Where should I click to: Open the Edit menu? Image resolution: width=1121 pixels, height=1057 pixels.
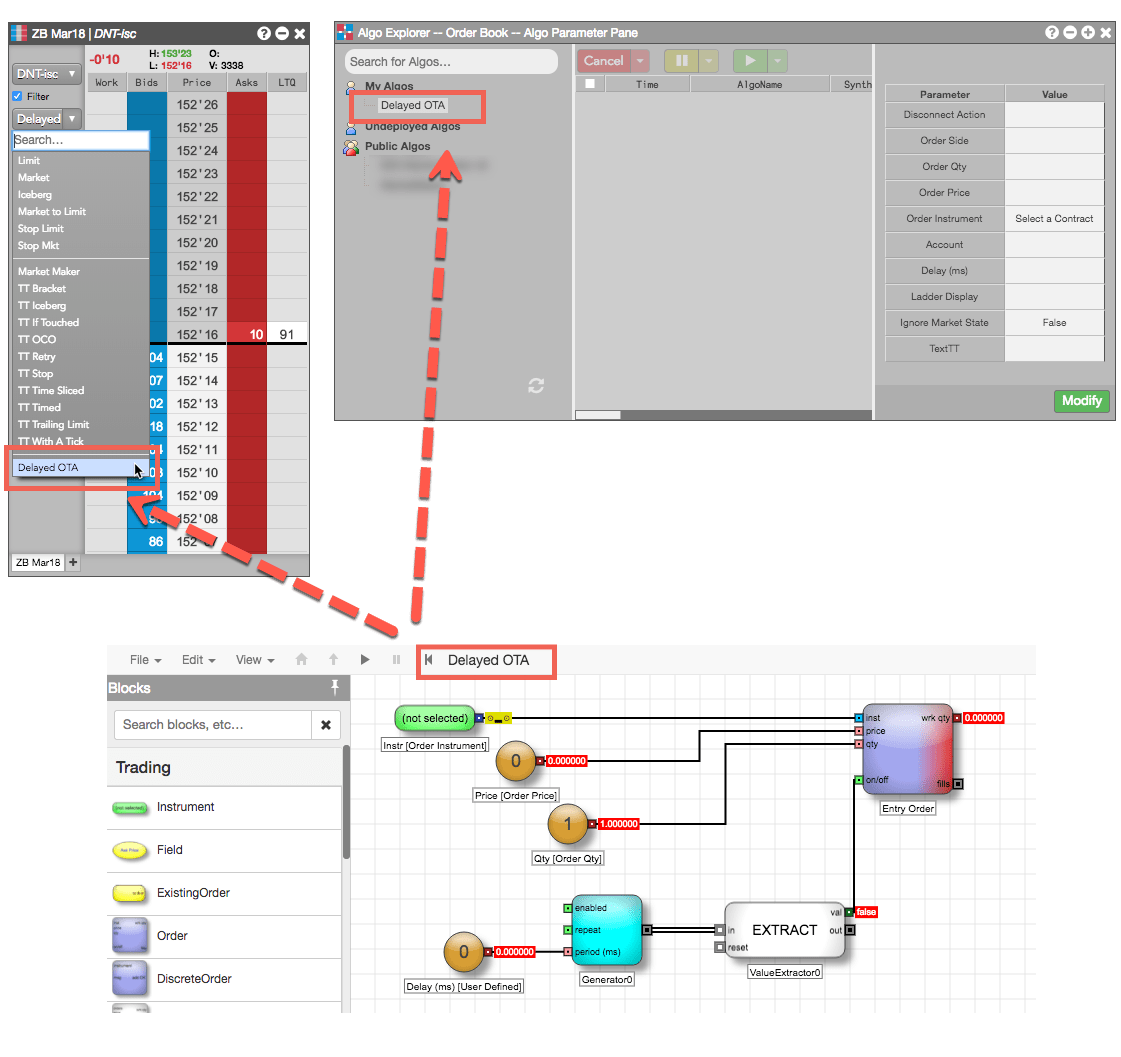(x=198, y=659)
